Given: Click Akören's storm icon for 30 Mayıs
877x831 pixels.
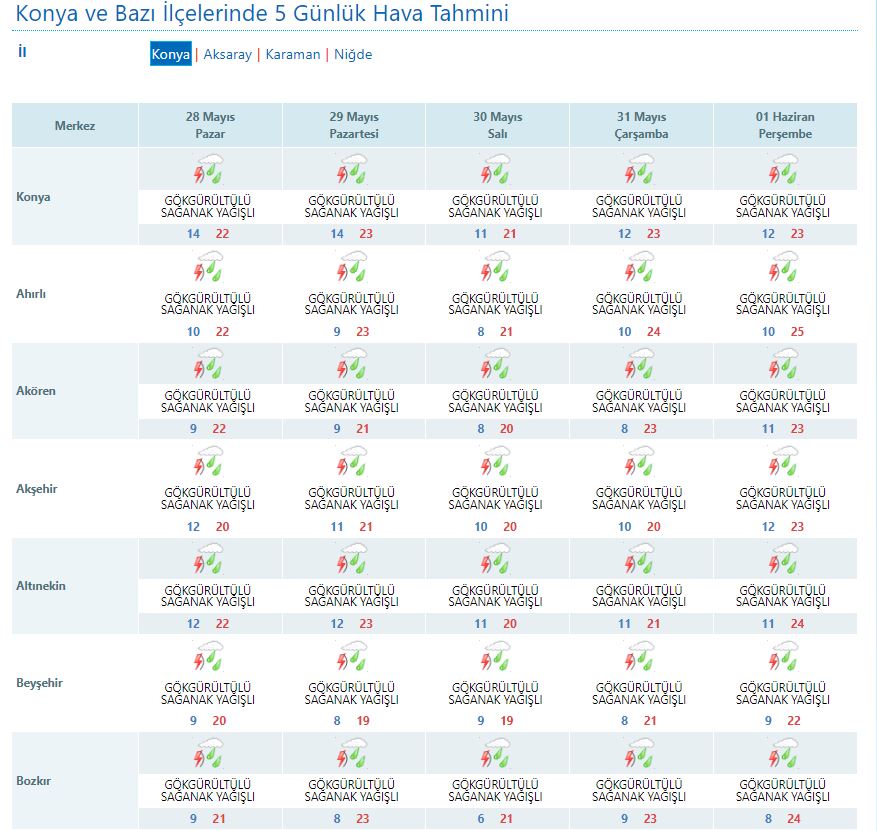Looking at the screenshot, I should point(497,365).
